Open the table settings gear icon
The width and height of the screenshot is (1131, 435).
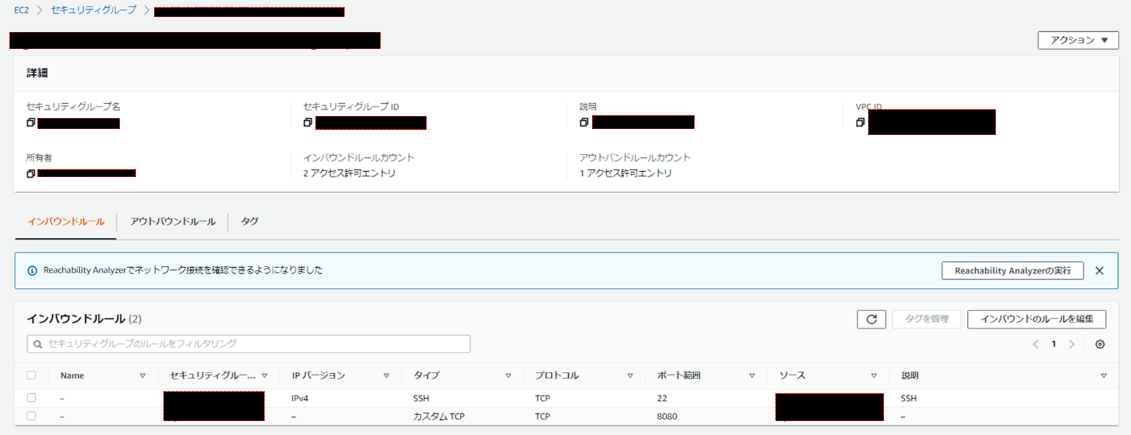[1100, 344]
